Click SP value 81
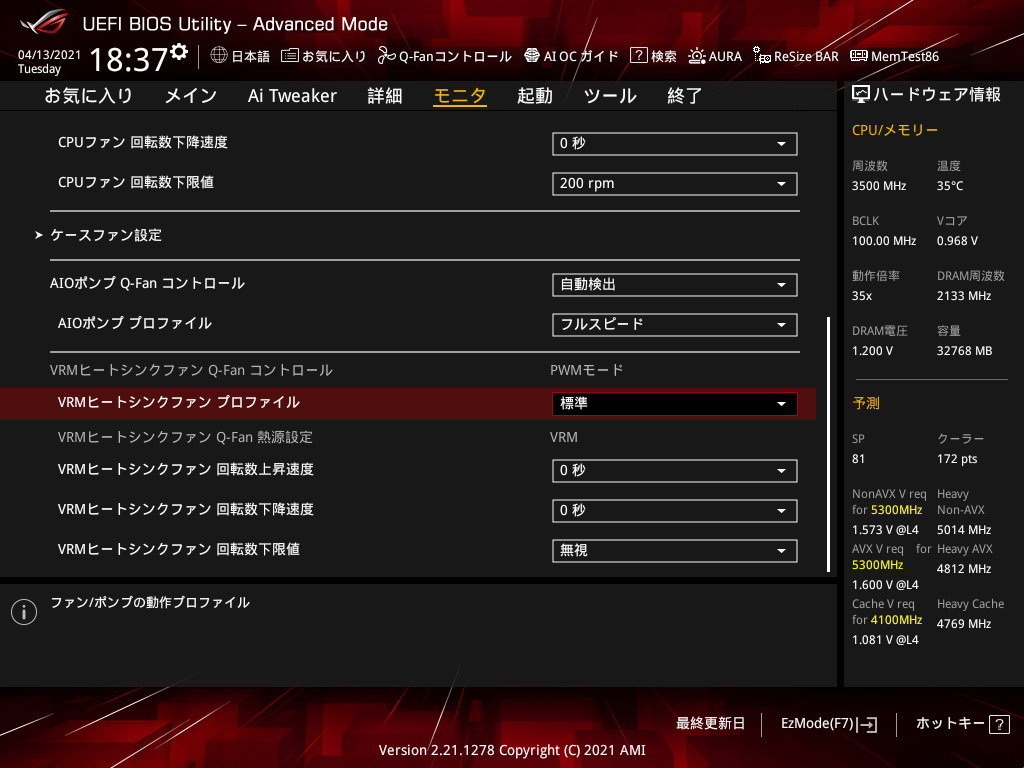The width and height of the screenshot is (1024, 768). (858, 459)
